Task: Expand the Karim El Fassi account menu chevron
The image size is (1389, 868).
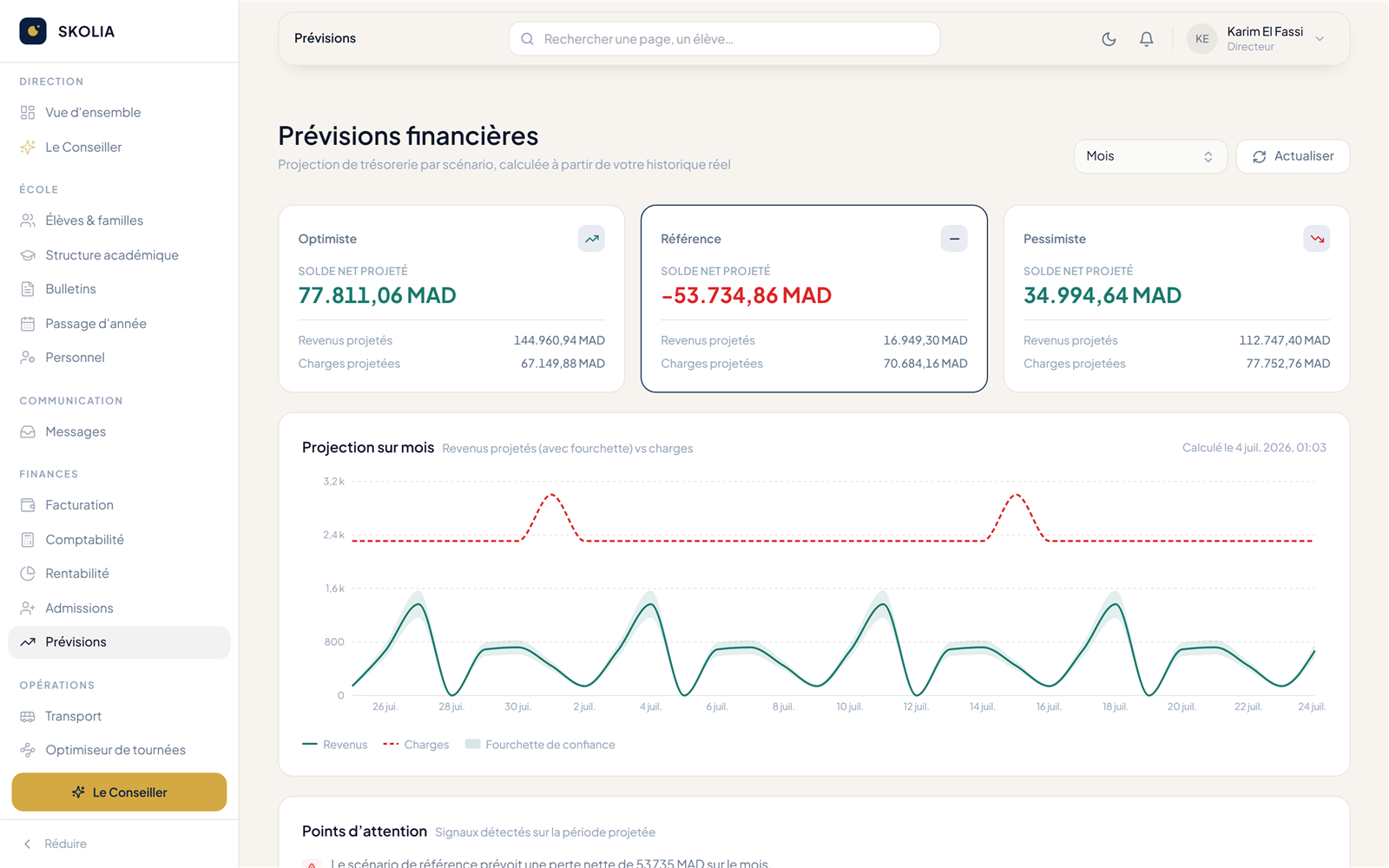Action: (1320, 39)
